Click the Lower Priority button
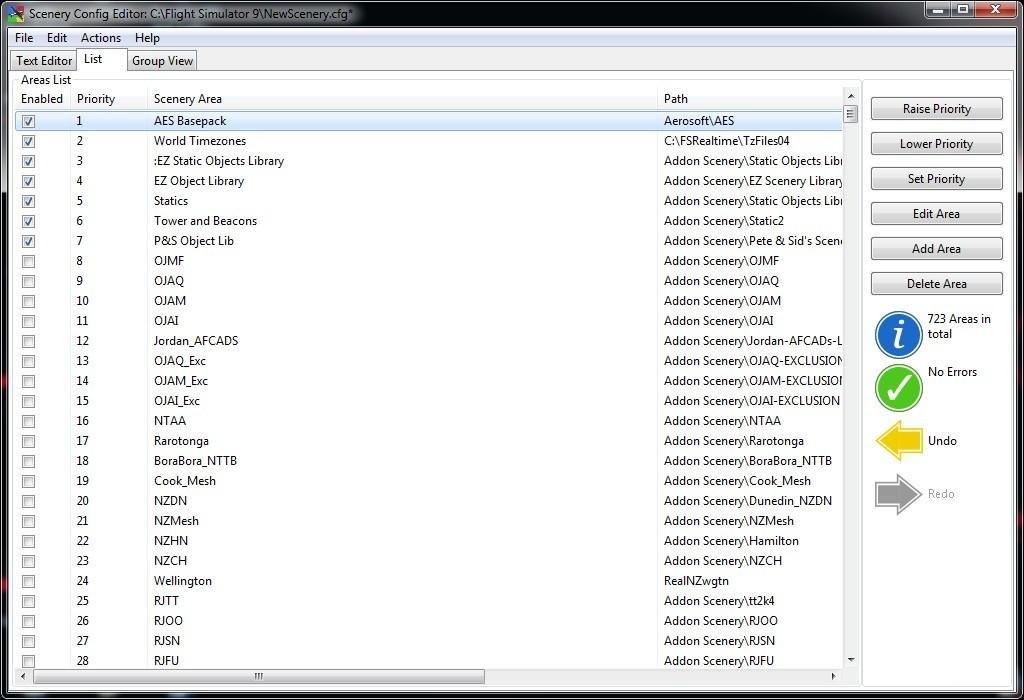Viewport: 1024px width, 700px height. (x=936, y=144)
